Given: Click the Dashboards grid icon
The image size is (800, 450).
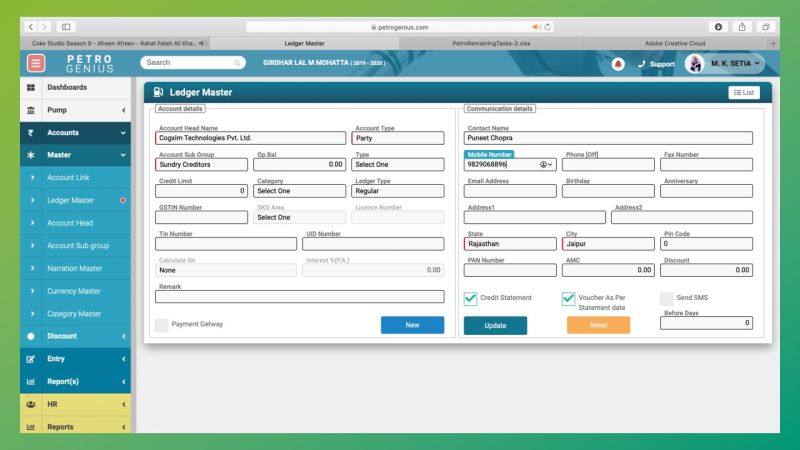Looking at the screenshot, I should click(x=30, y=88).
